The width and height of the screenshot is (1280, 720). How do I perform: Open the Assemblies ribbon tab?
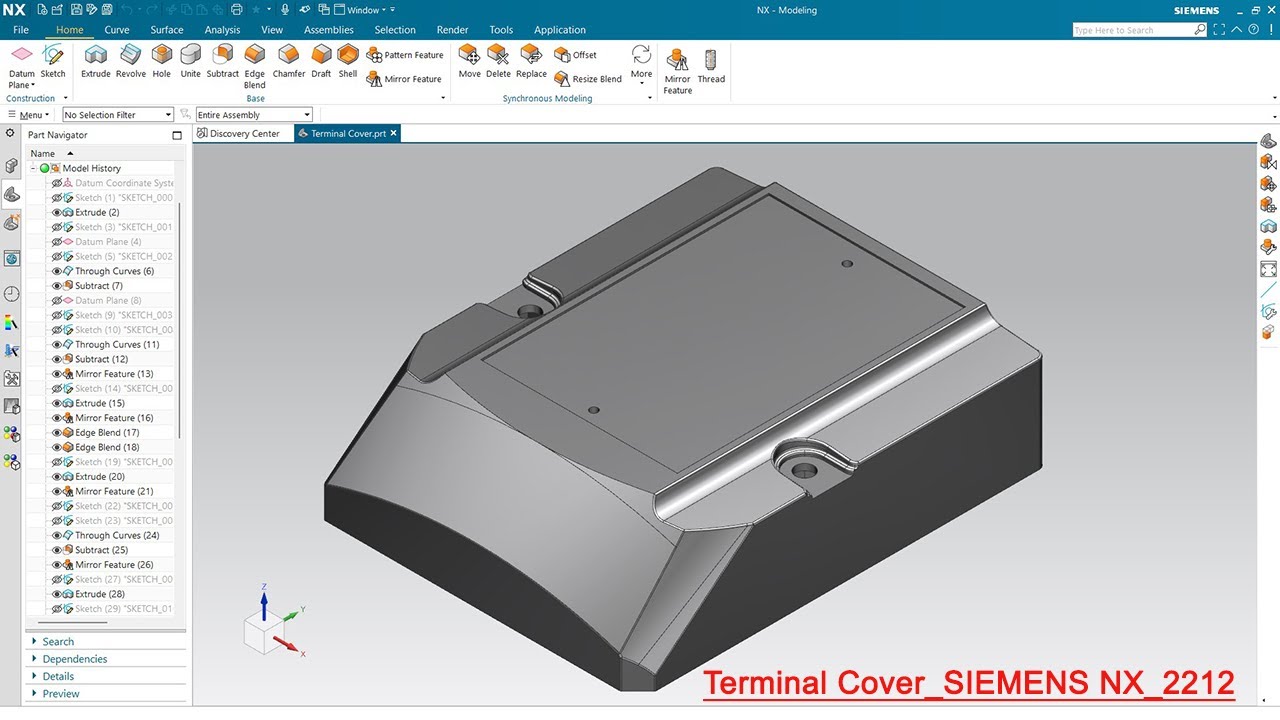329,30
